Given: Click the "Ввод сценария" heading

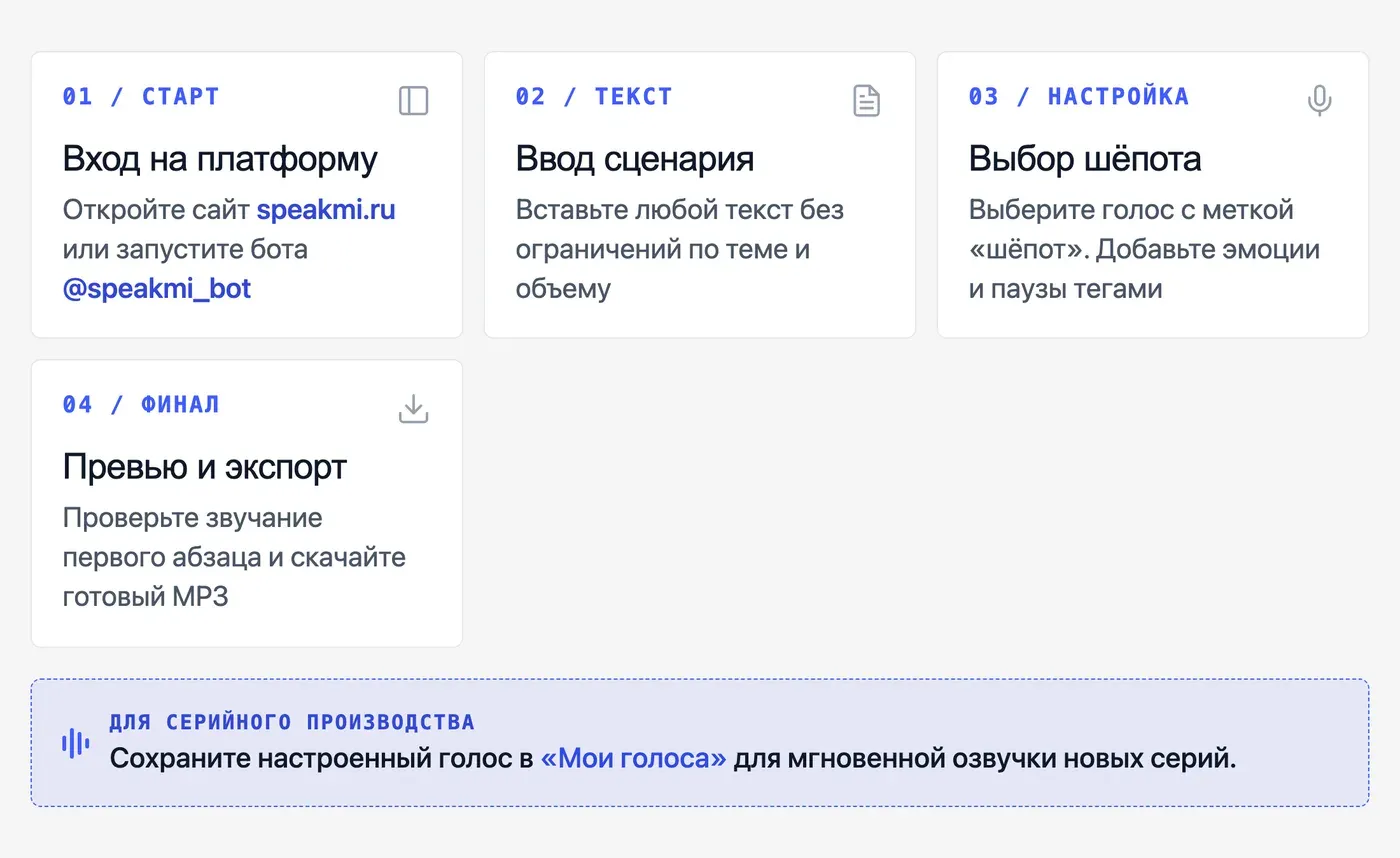Looking at the screenshot, I should (x=635, y=159).
